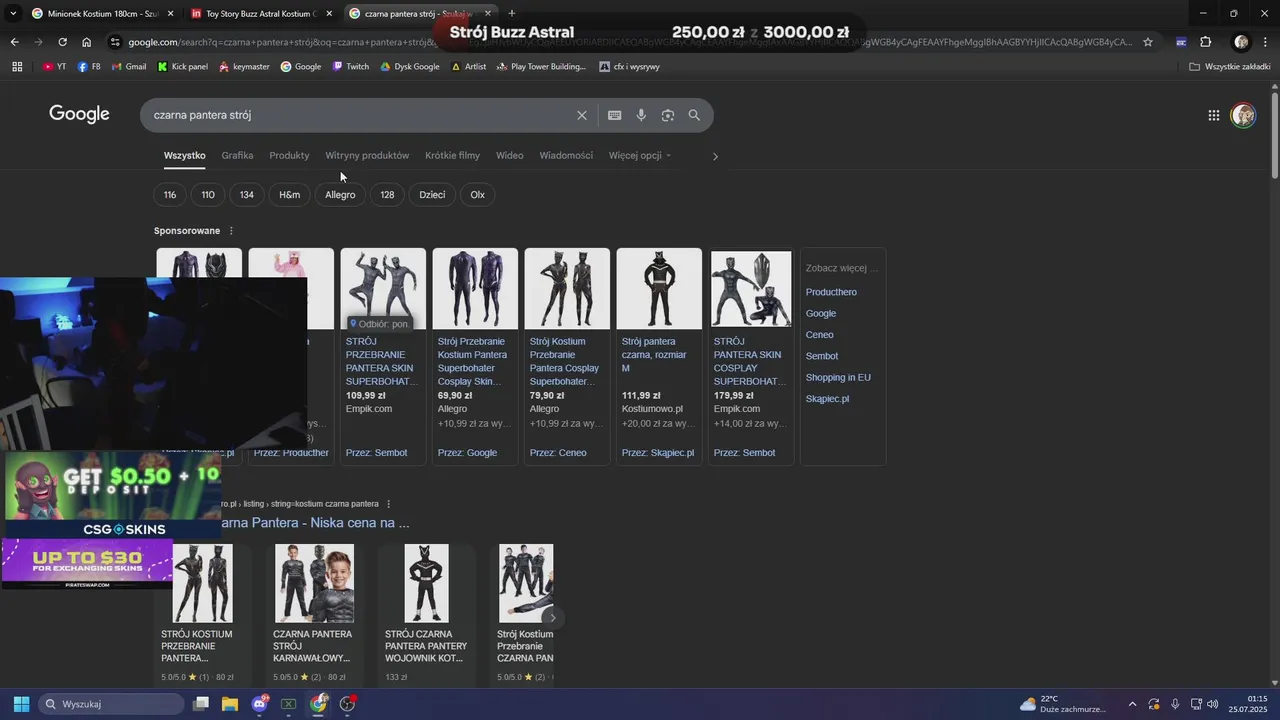Click the microphone icon in system tray
This screenshot has height=720, width=1280.
click(x=1175, y=704)
